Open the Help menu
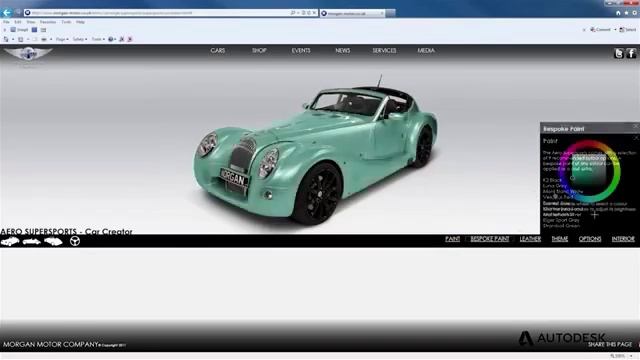 click(x=80, y=22)
